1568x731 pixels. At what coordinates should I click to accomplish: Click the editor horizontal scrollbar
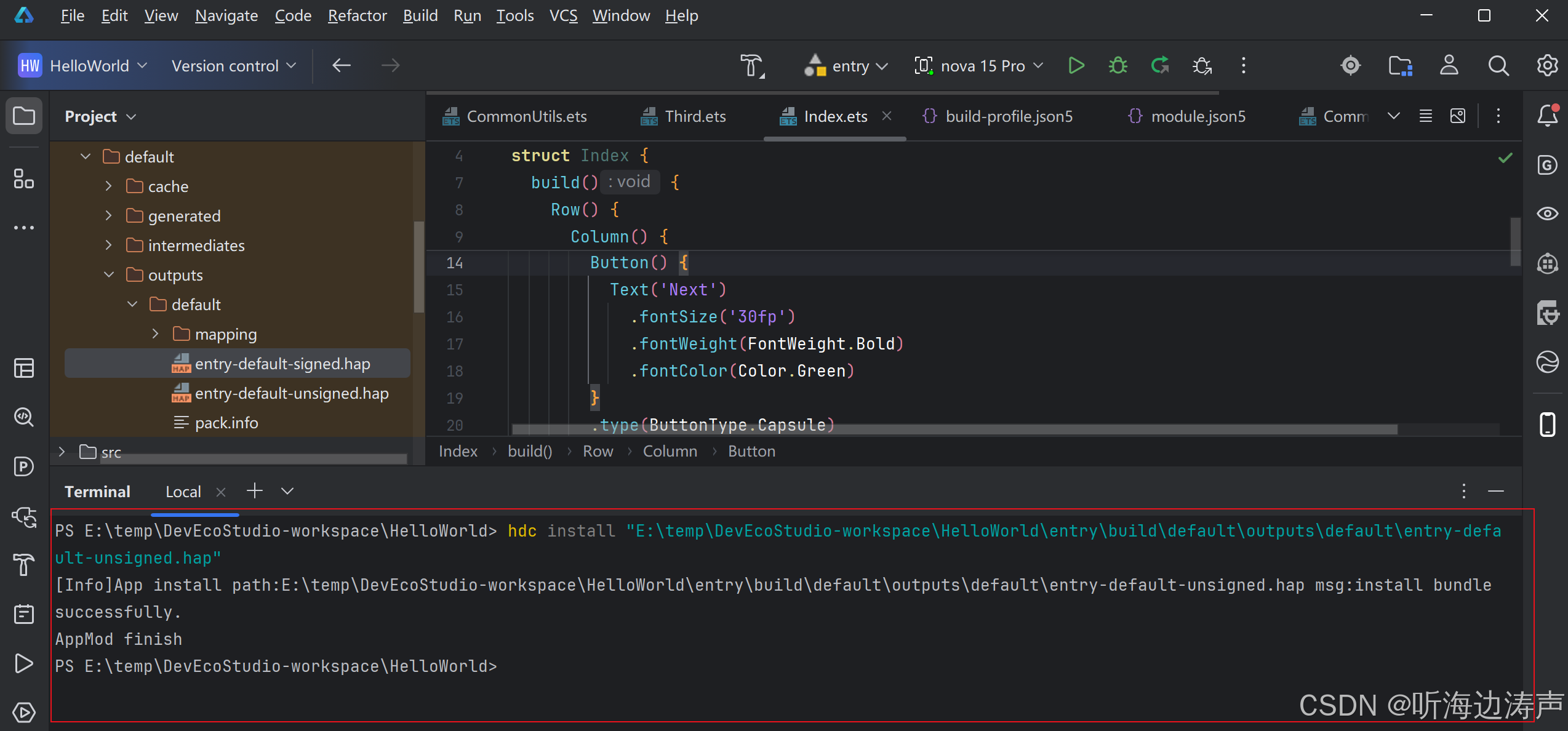pyautogui.click(x=954, y=429)
